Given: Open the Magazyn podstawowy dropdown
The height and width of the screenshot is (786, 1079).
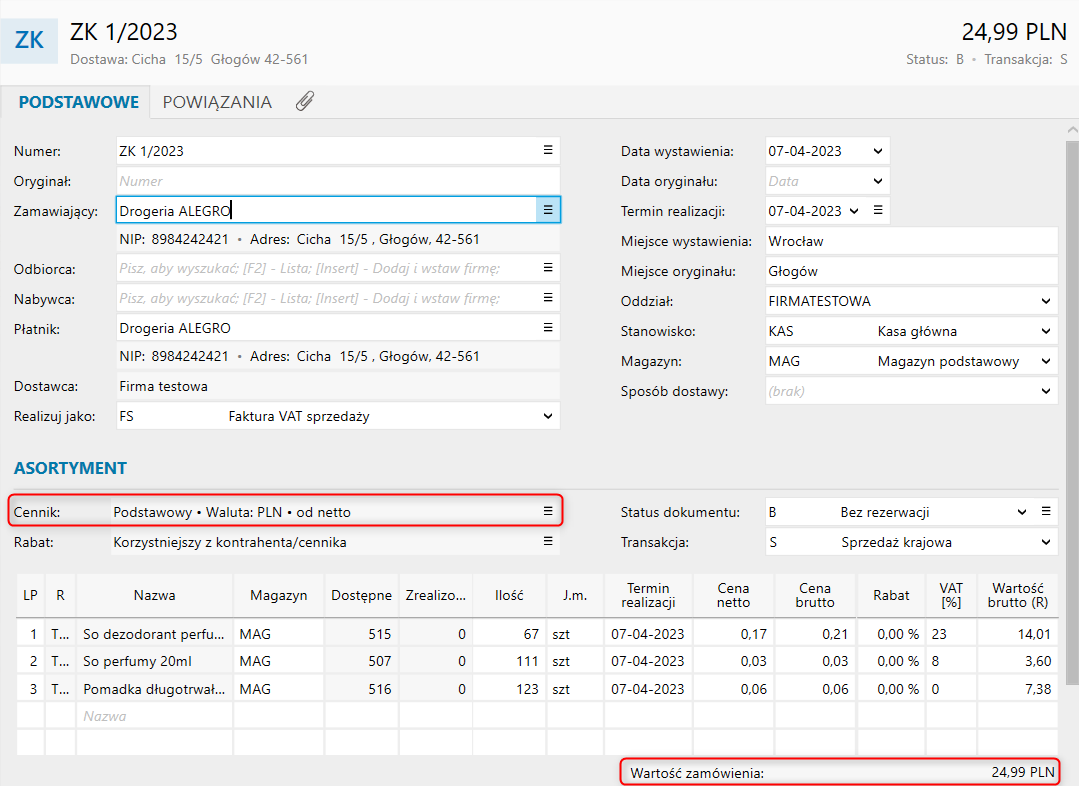Looking at the screenshot, I should pyautogui.click(x=1045, y=361).
